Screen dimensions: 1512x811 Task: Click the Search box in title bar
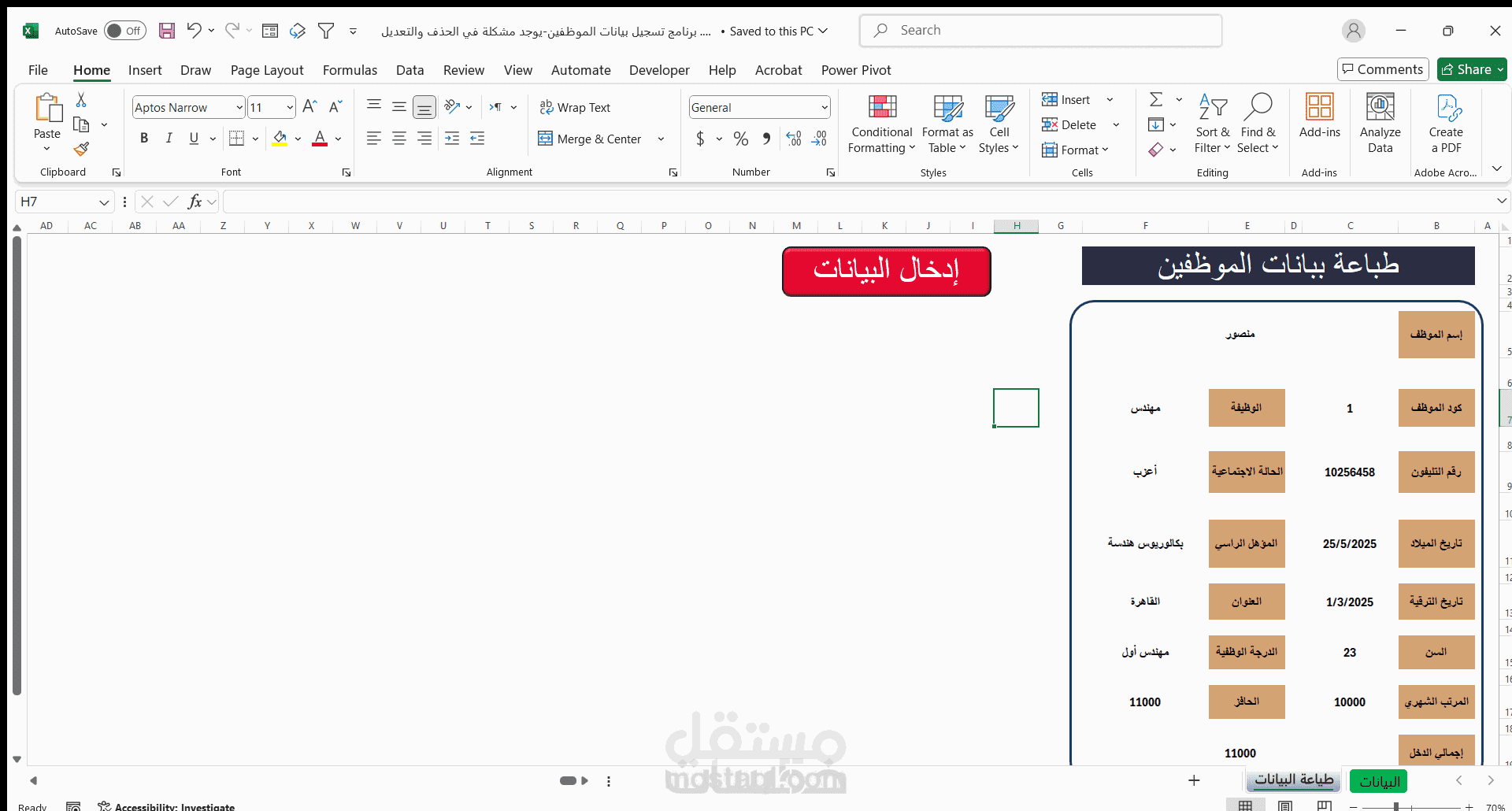(1040, 31)
